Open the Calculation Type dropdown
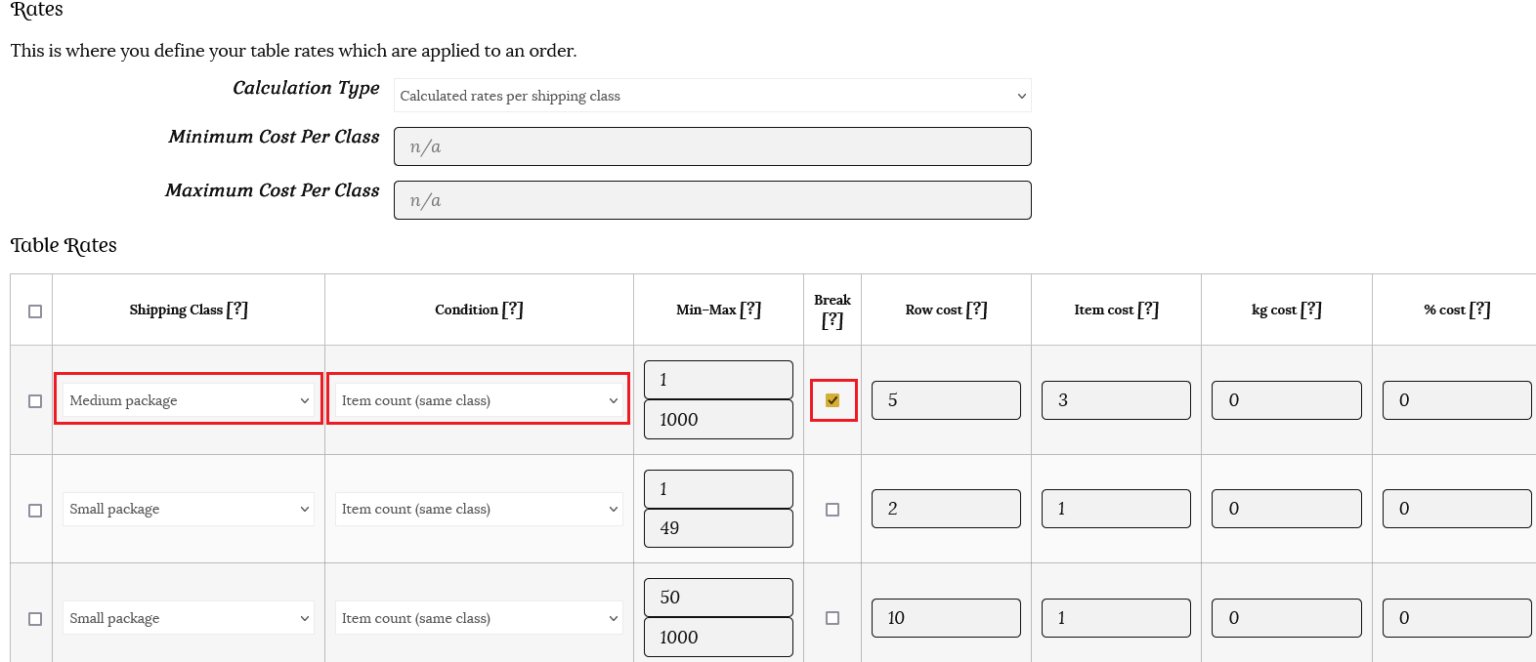Image resolution: width=1536 pixels, height=662 pixels. point(712,96)
